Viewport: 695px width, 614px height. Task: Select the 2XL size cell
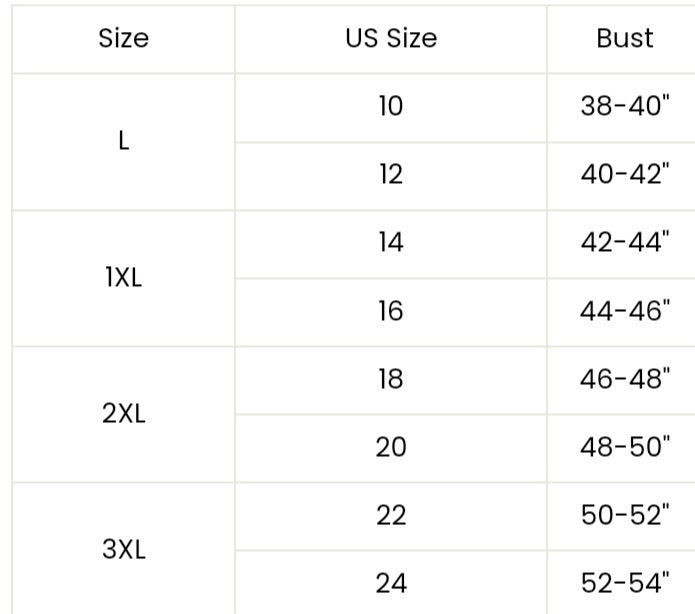[x=124, y=414]
